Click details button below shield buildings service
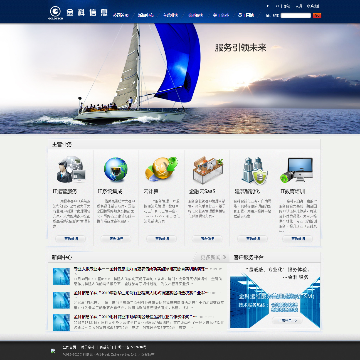Image resolution: width=360 pixels, height=360 pixels. pyautogui.click(x=252, y=239)
